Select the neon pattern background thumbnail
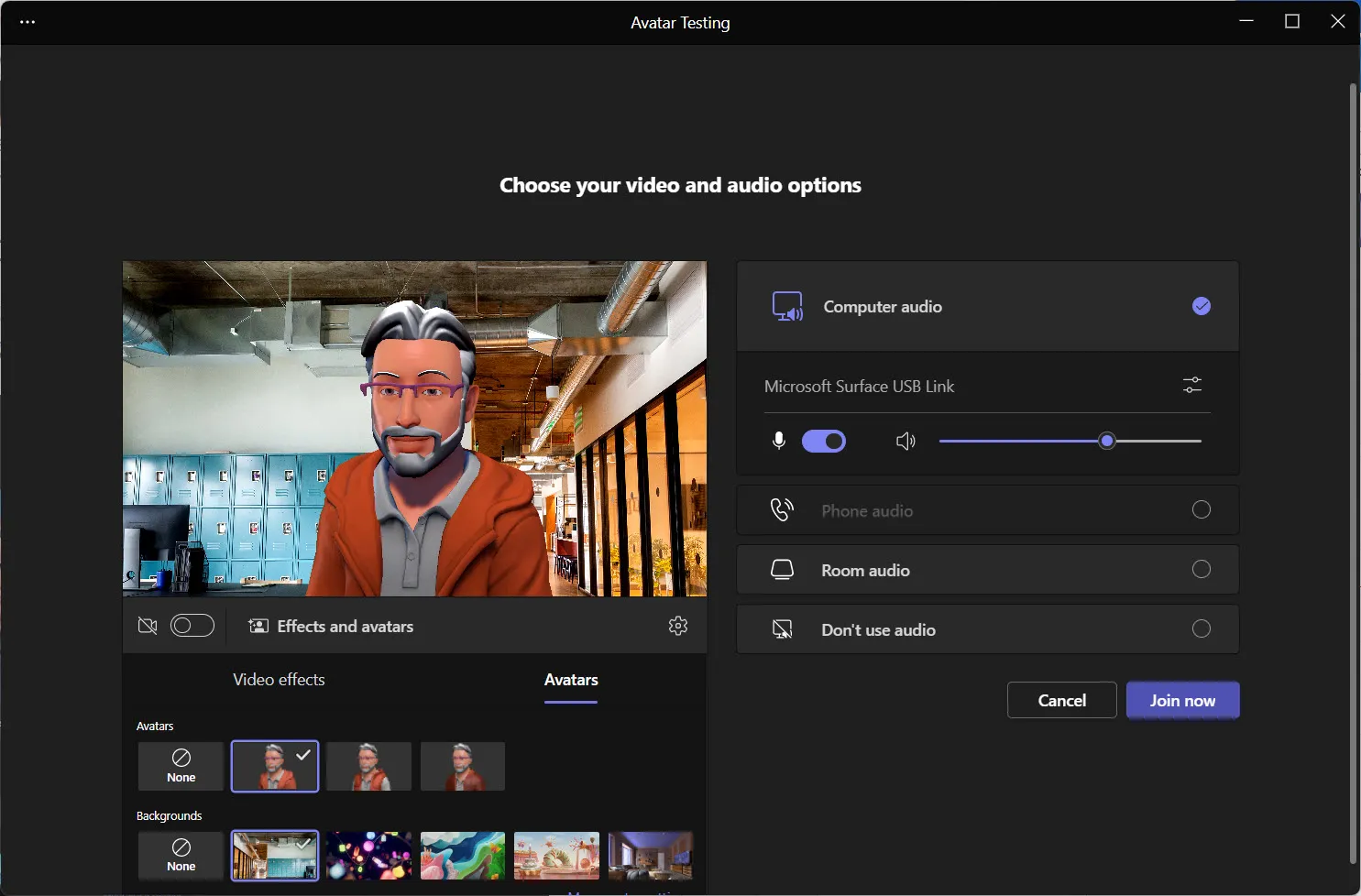This screenshot has width=1361, height=896. 368,855
